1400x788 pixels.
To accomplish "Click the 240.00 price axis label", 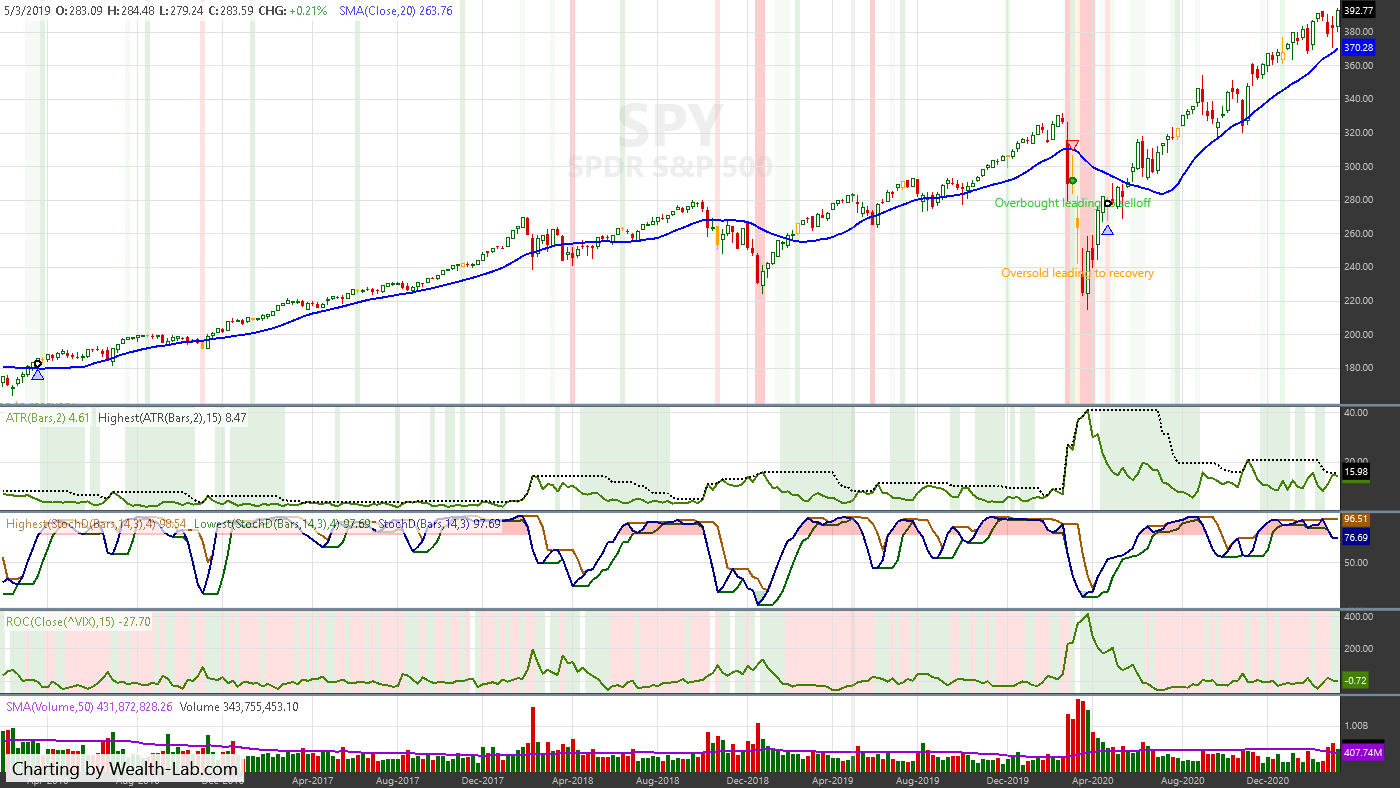I will (x=1359, y=267).
